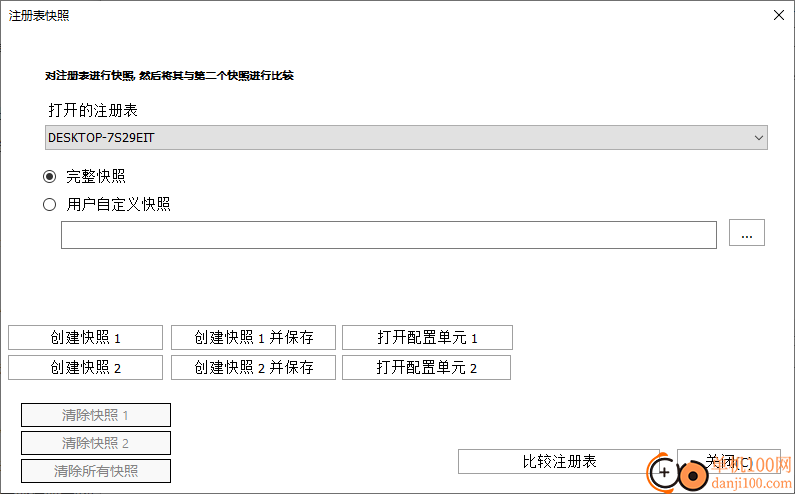Image resolution: width=795 pixels, height=494 pixels.
Task: Close the 注册表快照 dialog window
Action: [x=779, y=15]
